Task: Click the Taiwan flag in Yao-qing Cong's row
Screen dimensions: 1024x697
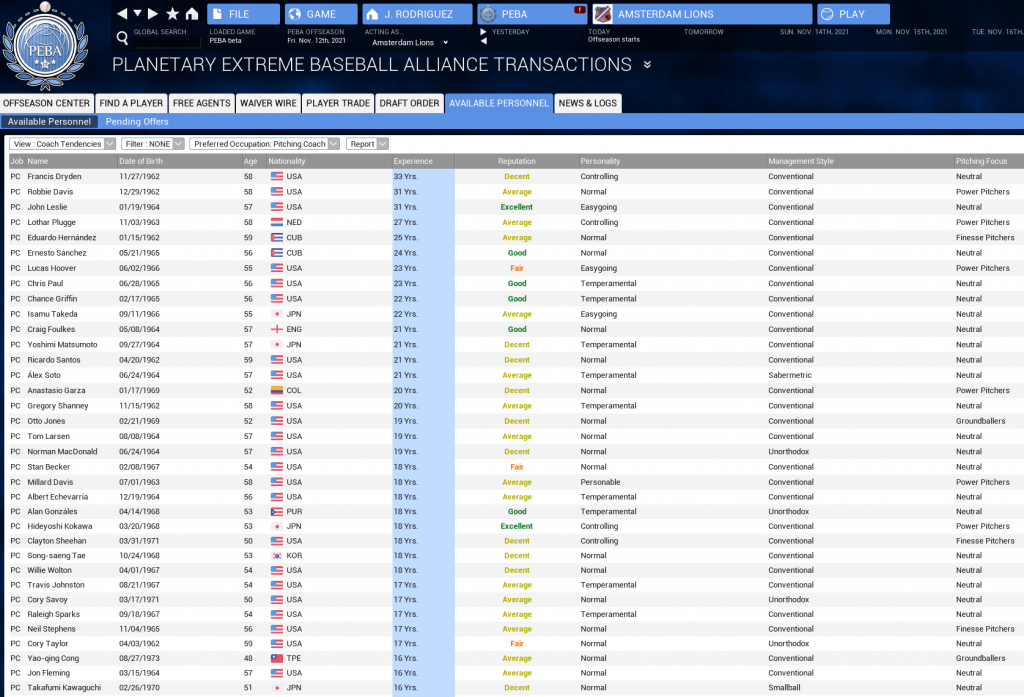Action: coord(277,658)
